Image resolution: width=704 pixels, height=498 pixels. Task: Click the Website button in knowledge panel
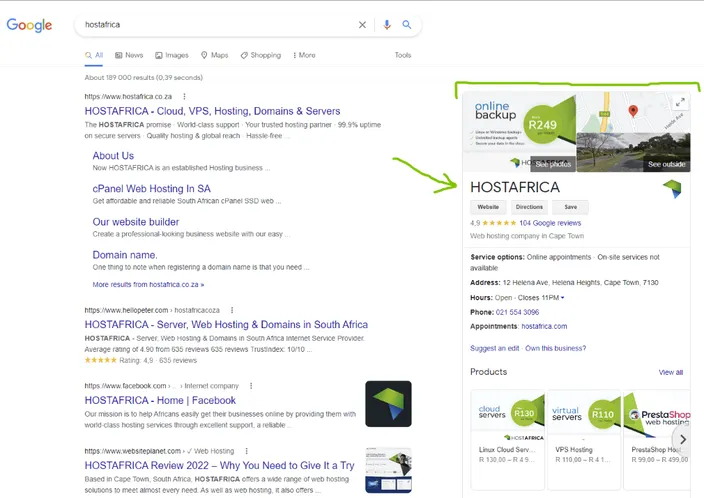[488, 207]
